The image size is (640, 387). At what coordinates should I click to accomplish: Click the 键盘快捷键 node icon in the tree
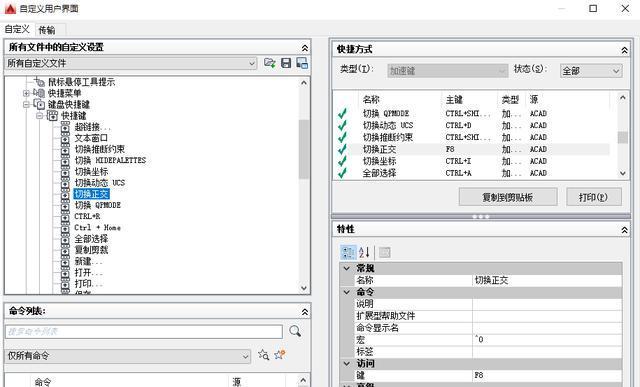pos(39,104)
